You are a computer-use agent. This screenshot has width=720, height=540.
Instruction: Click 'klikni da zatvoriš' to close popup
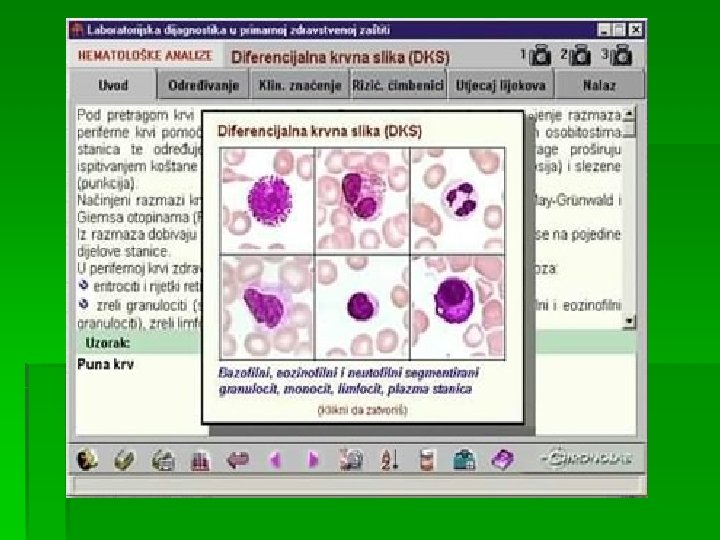[x=362, y=410]
